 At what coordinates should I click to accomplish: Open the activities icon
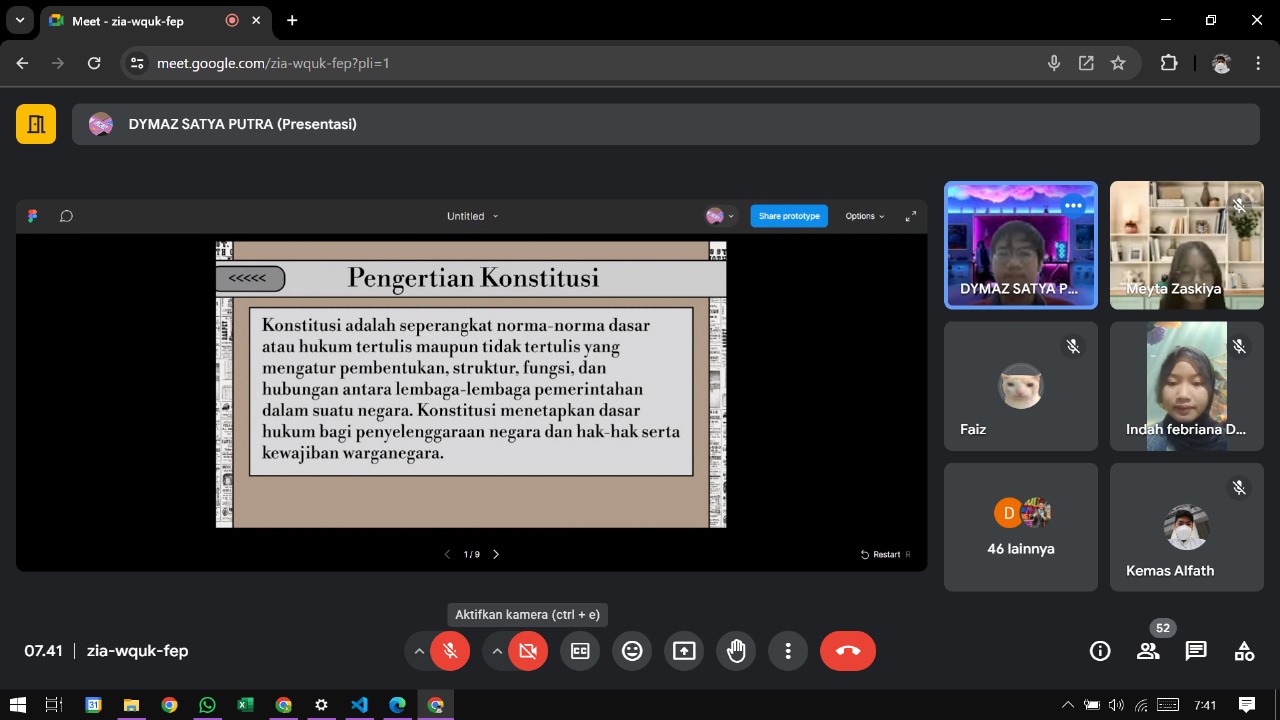click(x=1244, y=651)
